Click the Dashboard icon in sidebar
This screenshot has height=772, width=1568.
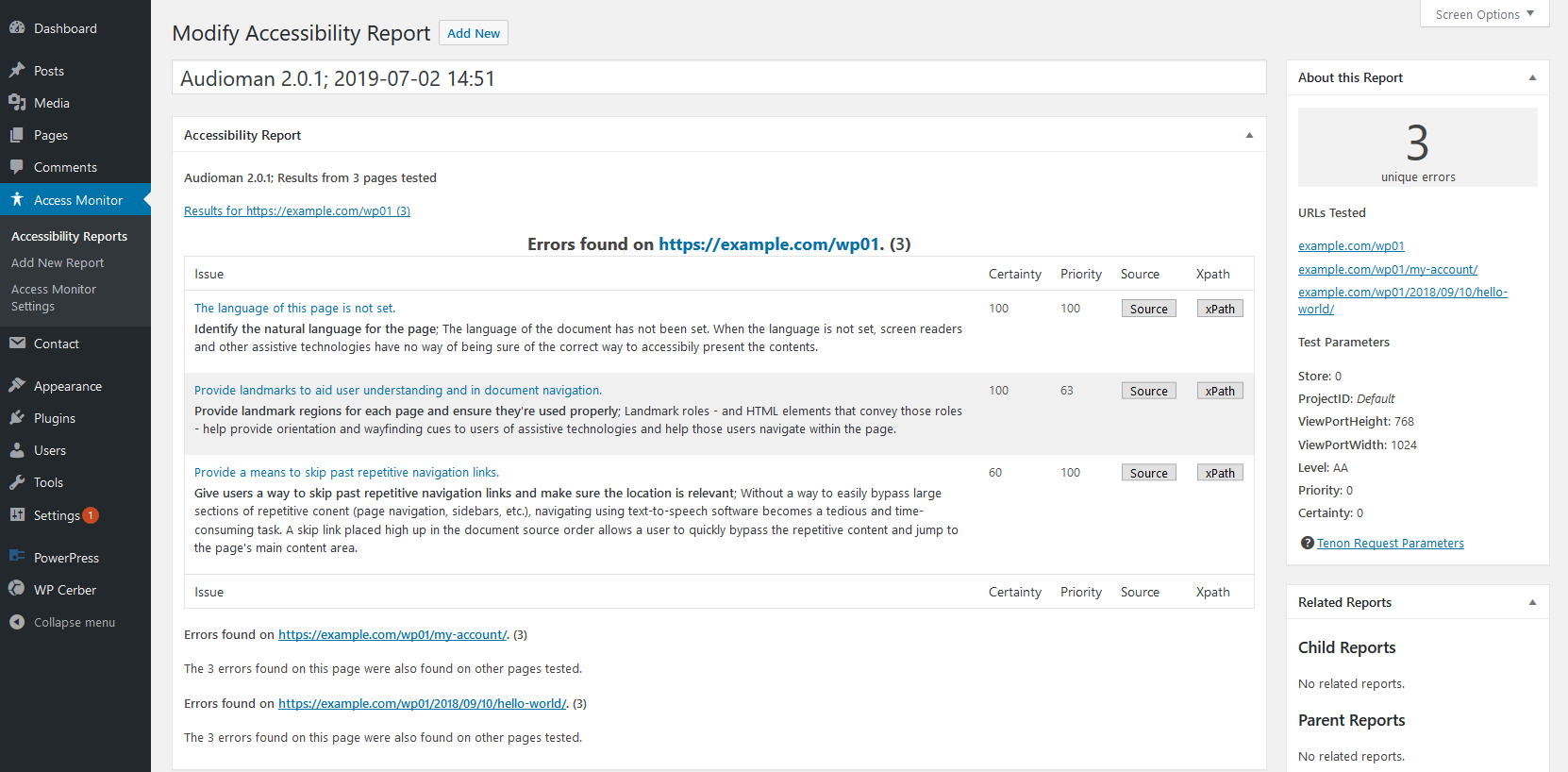(17, 28)
